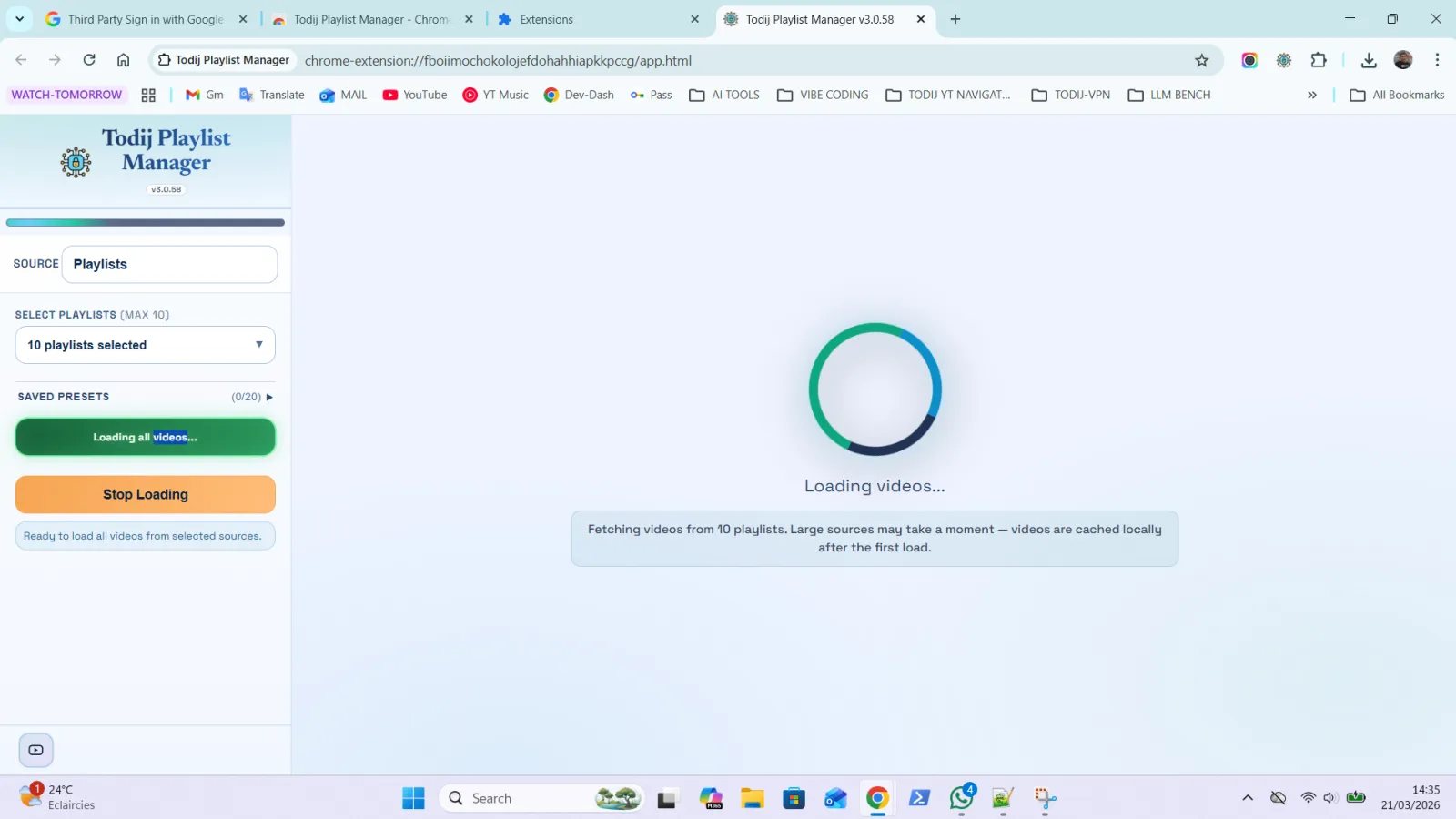Click the Todij Playlist Manager site chip

pyautogui.click(x=223, y=60)
